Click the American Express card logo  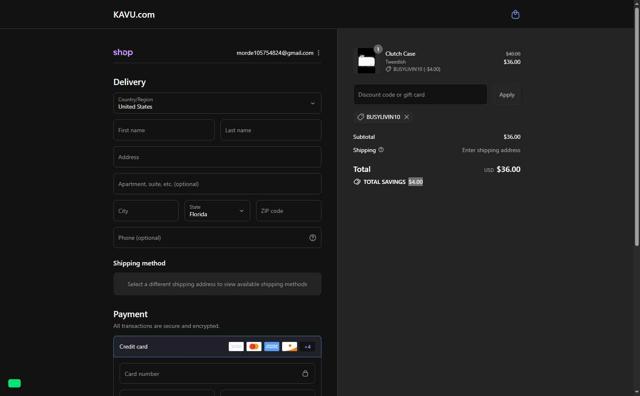(271, 347)
